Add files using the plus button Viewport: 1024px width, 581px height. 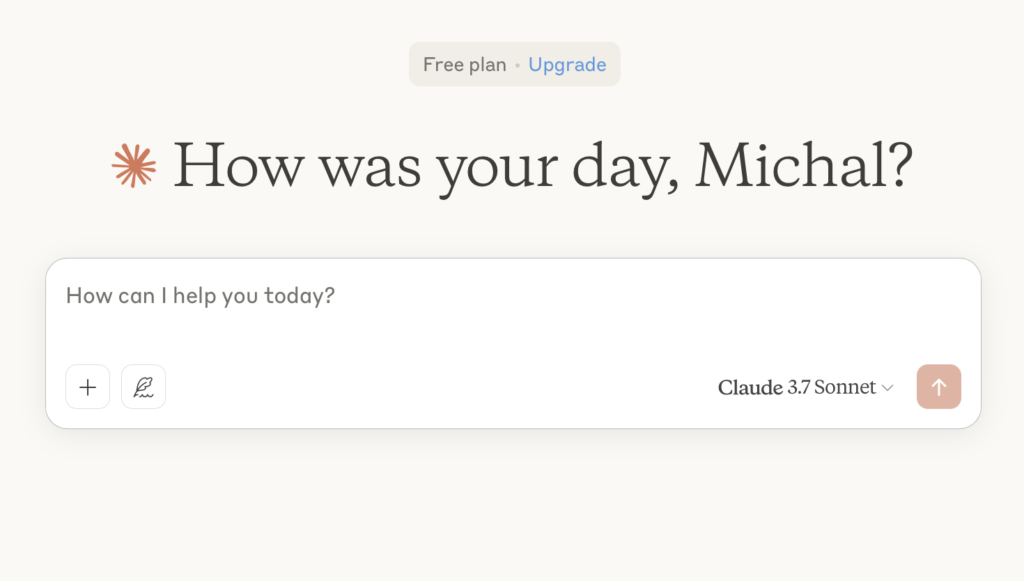tap(88, 386)
